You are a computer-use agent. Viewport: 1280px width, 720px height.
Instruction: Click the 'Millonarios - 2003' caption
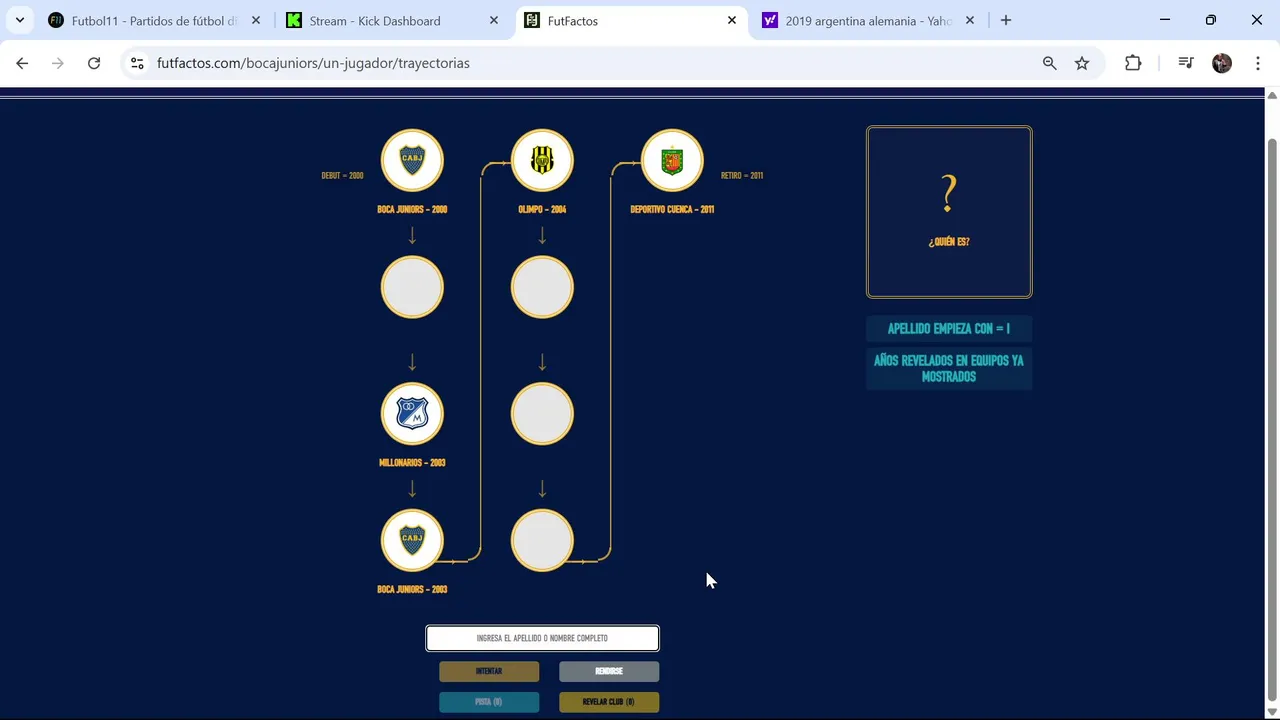pos(412,463)
